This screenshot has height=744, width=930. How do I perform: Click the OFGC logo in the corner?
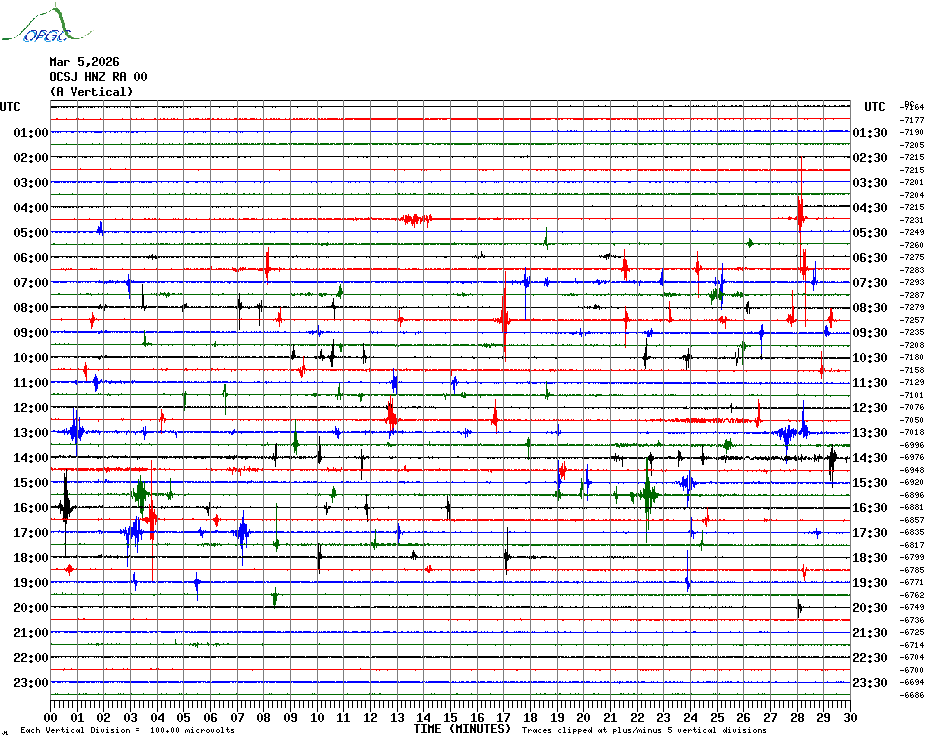coord(37,27)
